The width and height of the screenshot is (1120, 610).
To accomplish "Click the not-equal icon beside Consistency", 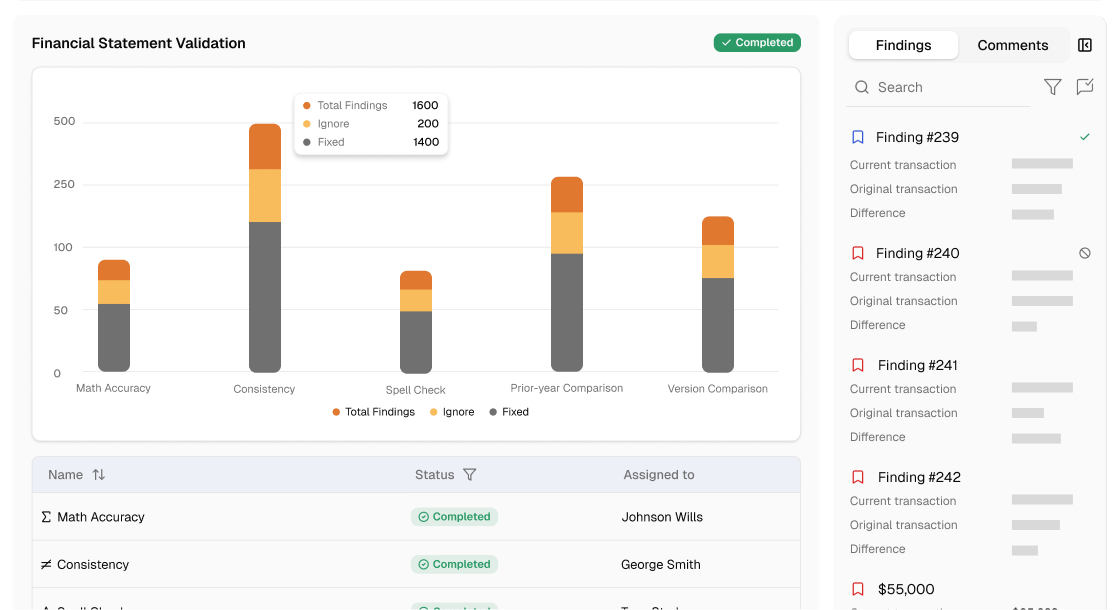I will pos(45,564).
